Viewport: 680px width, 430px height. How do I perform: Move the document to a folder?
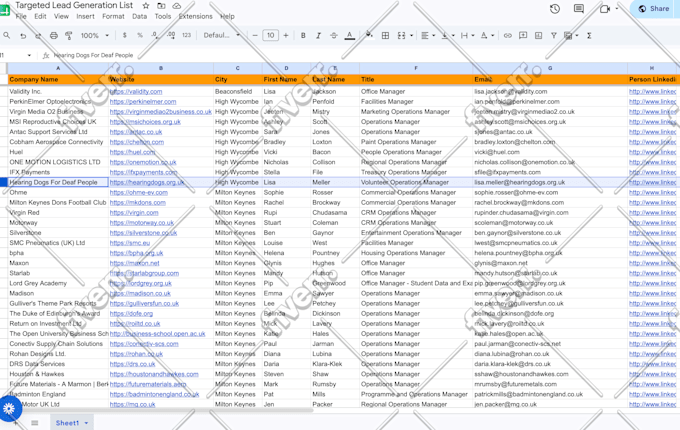pyautogui.click(x=161, y=6)
